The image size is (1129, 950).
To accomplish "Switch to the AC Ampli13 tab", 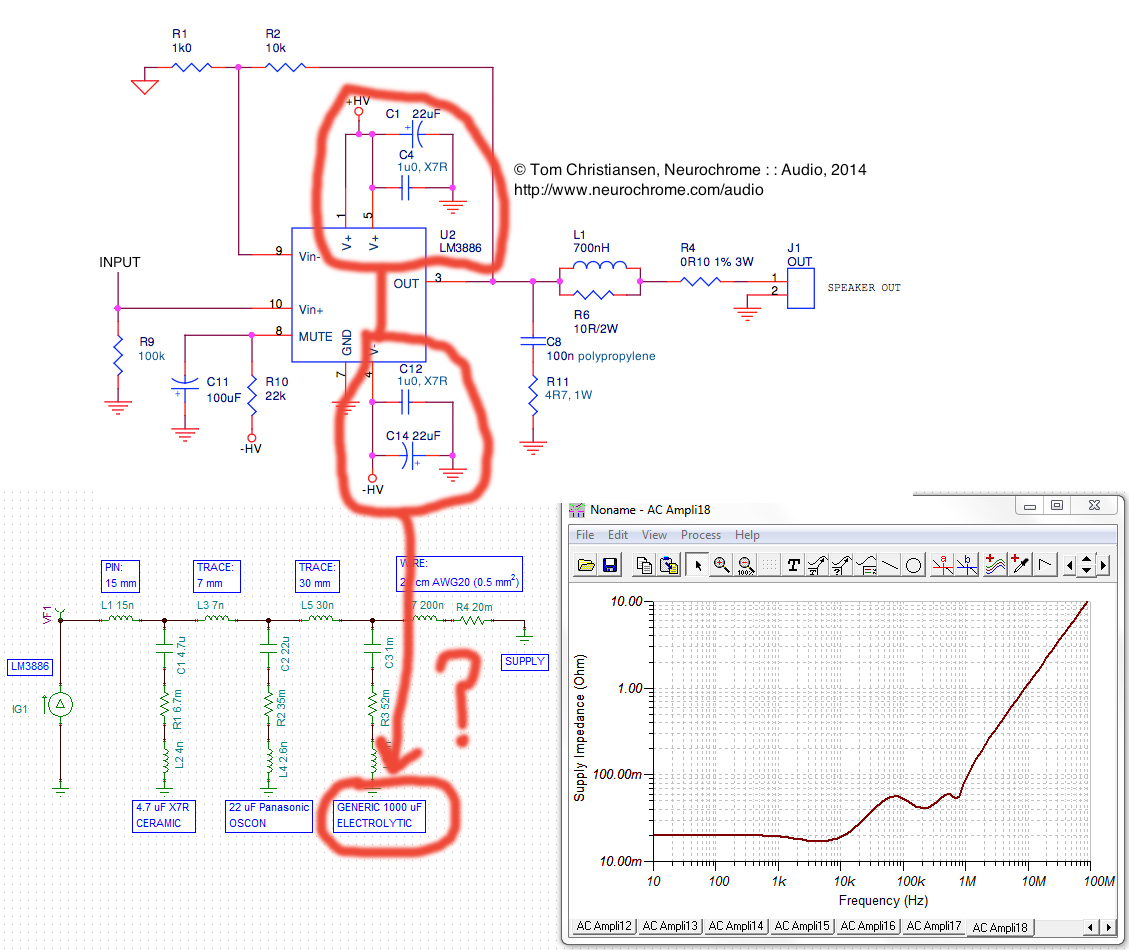I will 670,926.
